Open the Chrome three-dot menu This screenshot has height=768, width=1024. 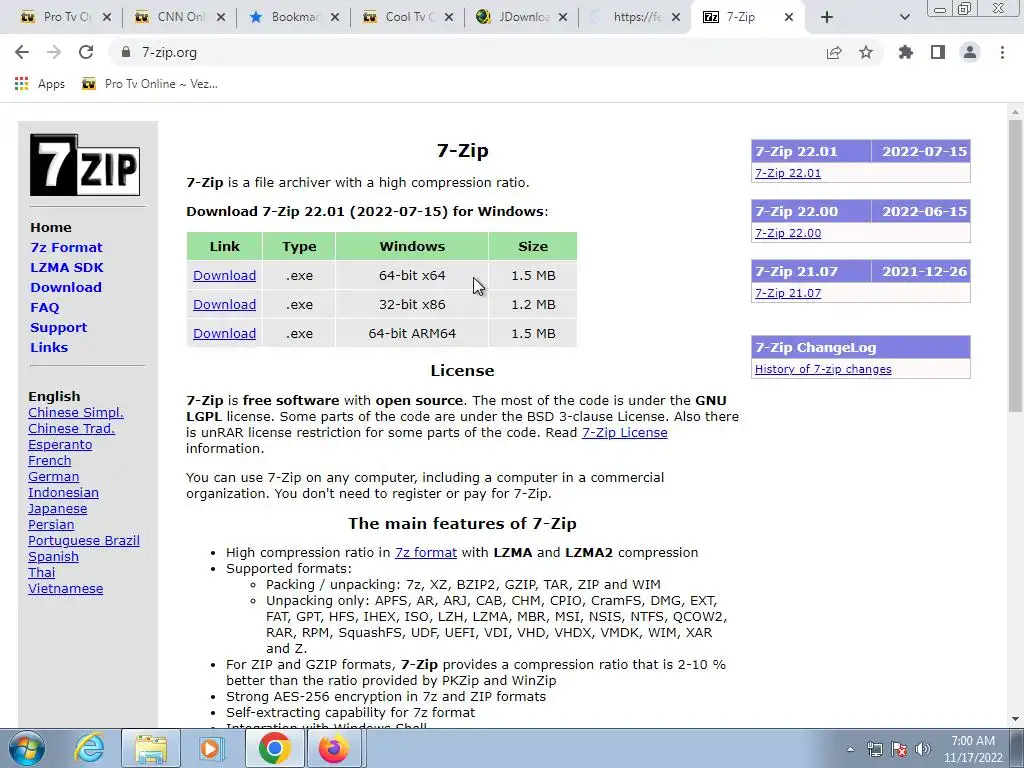click(1002, 52)
